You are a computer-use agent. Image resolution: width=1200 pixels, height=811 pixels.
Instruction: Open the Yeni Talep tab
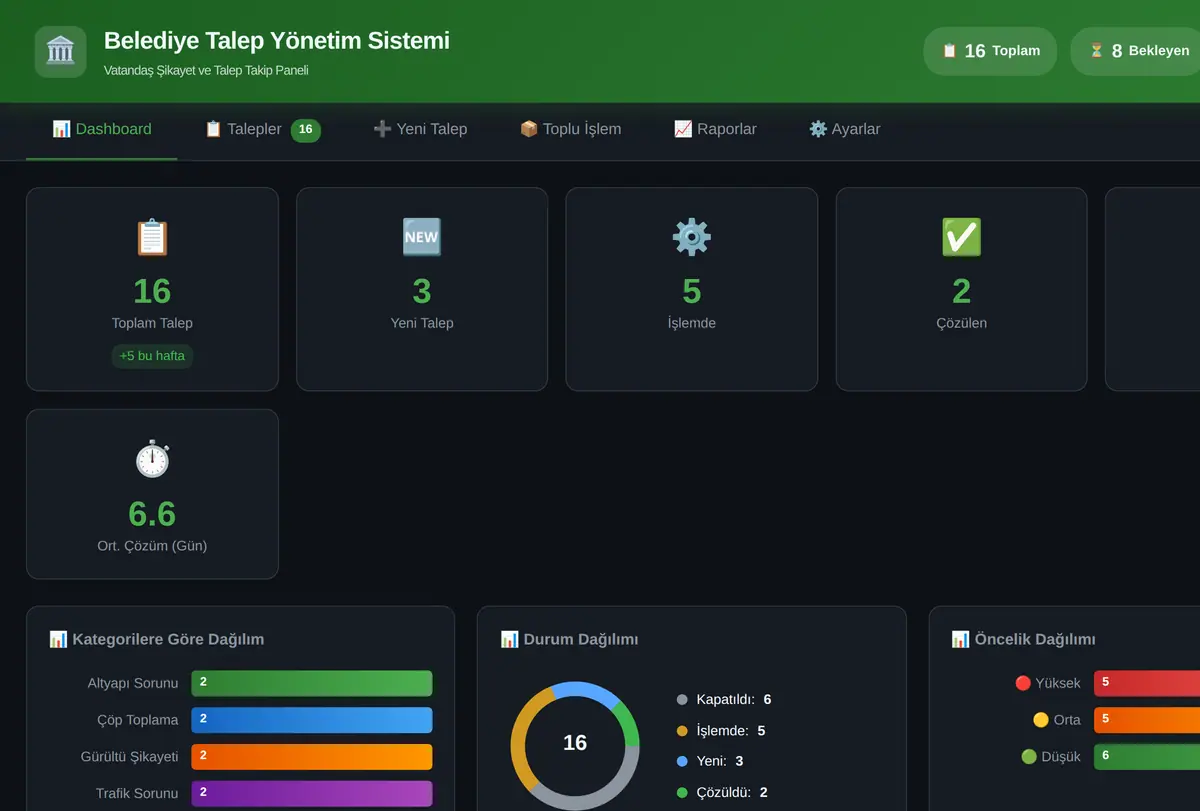420,129
